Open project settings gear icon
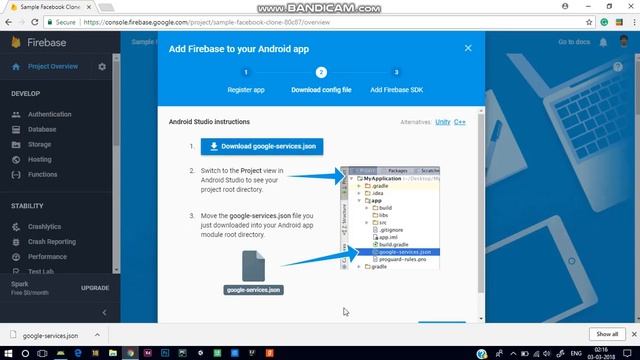Screen dimensions: 640x360 pos(102,67)
